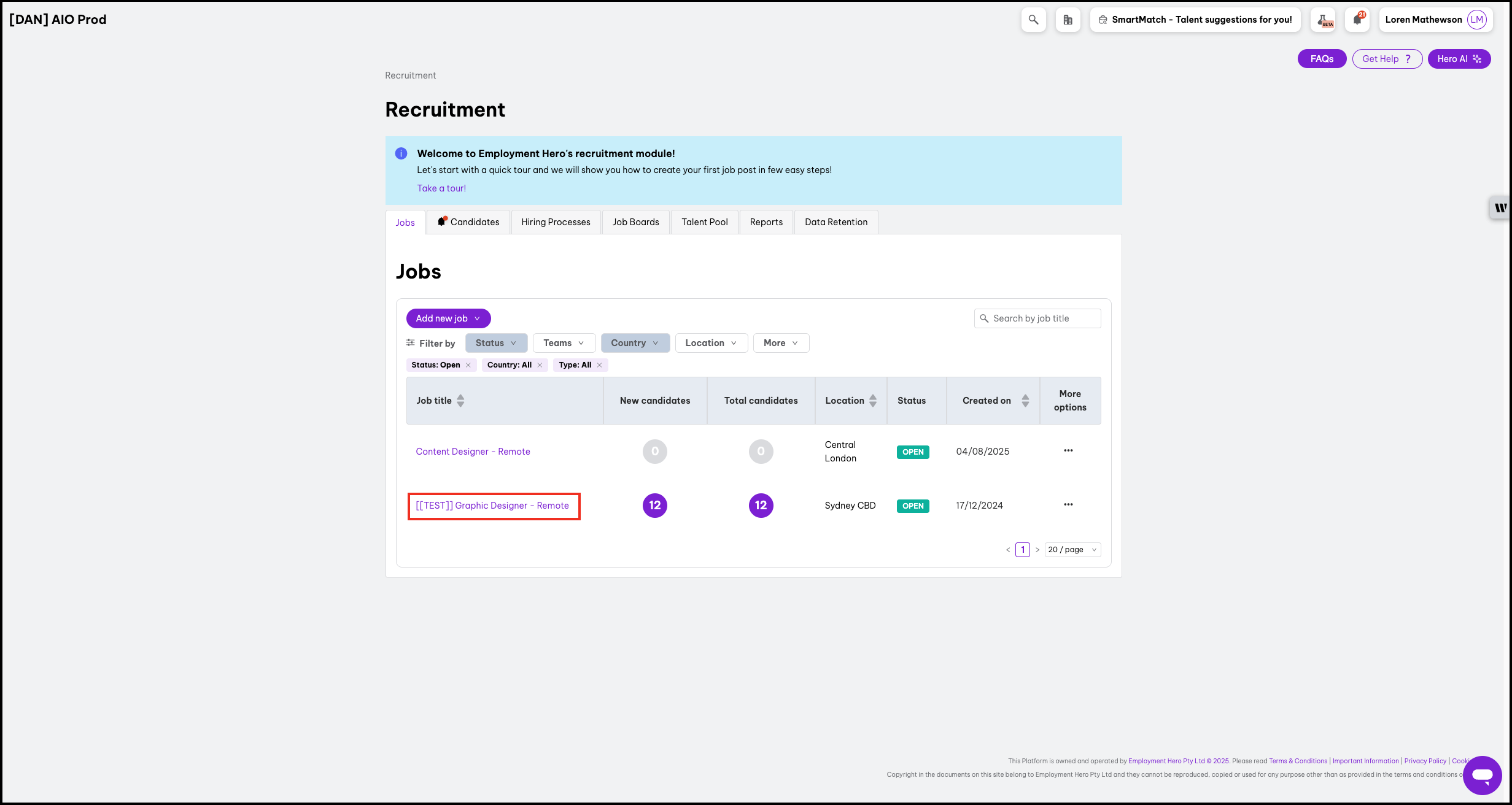Expand the Add new job dropdown
The height and width of the screenshot is (805, 1512).
(x=448, y=318)
